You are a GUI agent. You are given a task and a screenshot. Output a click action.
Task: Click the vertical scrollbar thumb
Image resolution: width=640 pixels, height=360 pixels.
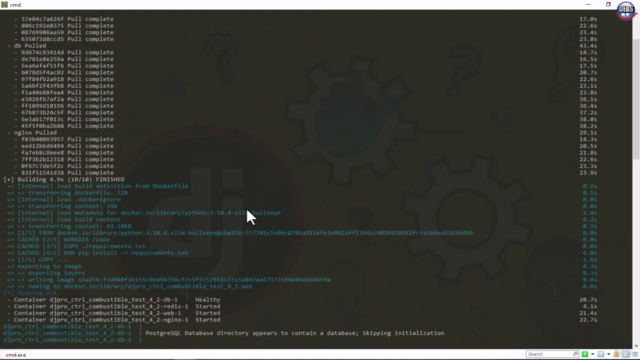636,99
